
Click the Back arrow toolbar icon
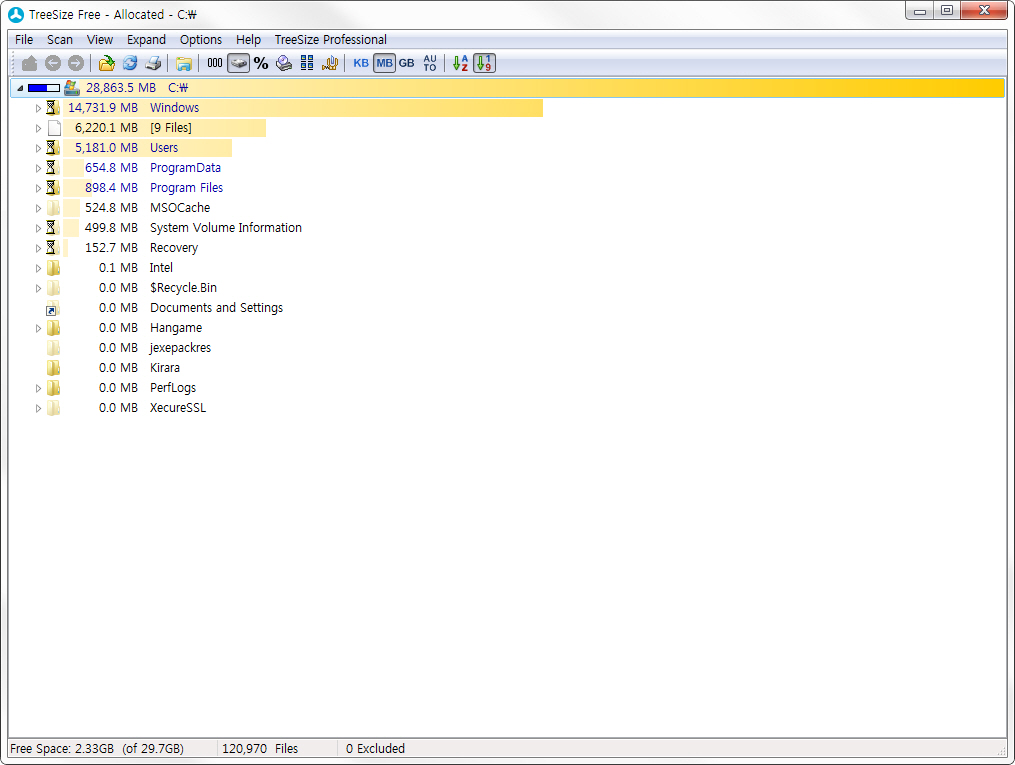click(53, 63)
